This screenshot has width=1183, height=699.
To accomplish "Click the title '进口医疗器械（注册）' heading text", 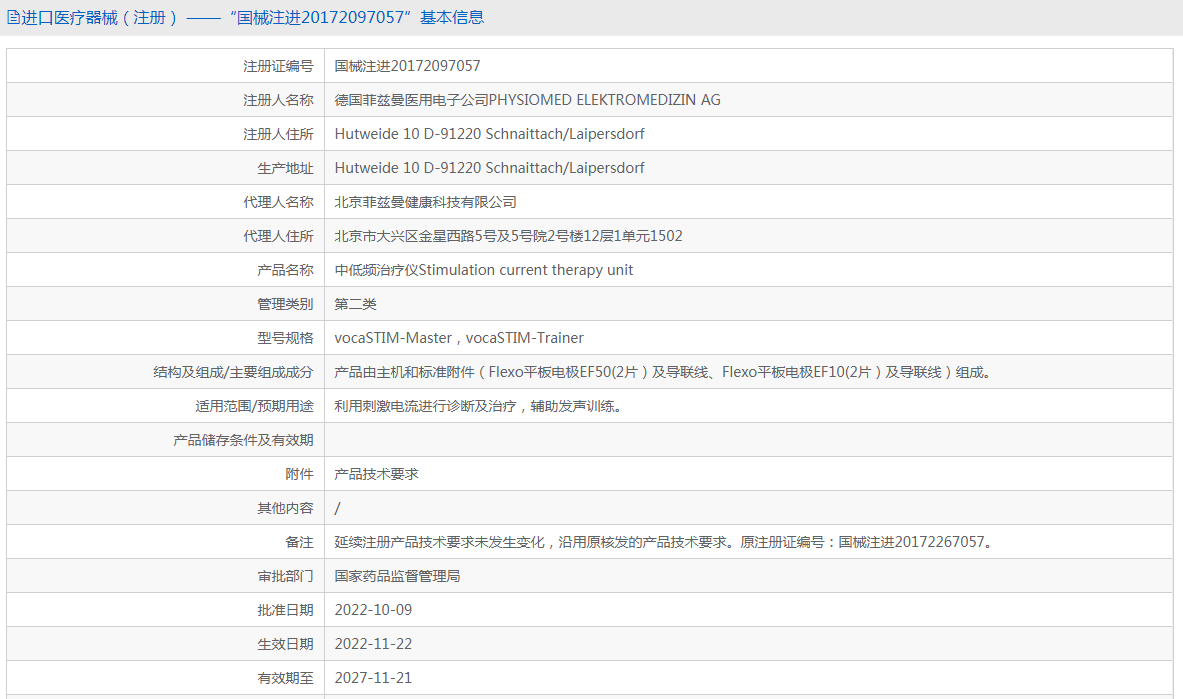I will [100, 17].
